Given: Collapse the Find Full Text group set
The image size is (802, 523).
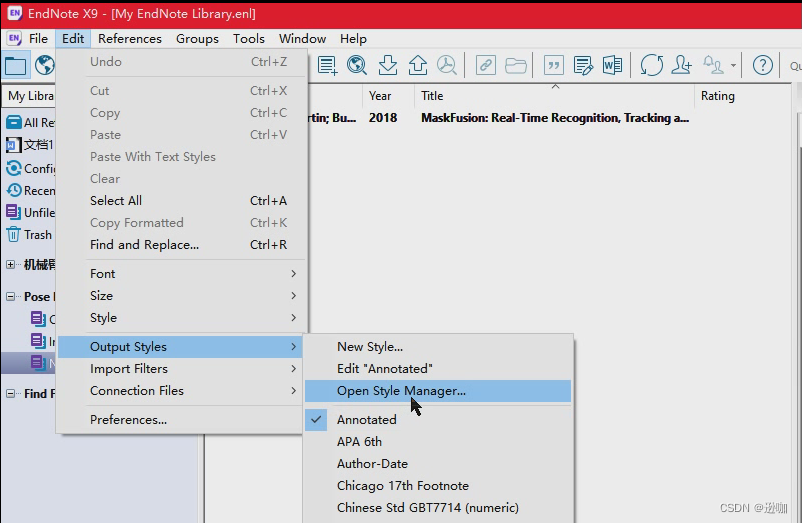Looking at the screenshot, I should tap(10, 393).
